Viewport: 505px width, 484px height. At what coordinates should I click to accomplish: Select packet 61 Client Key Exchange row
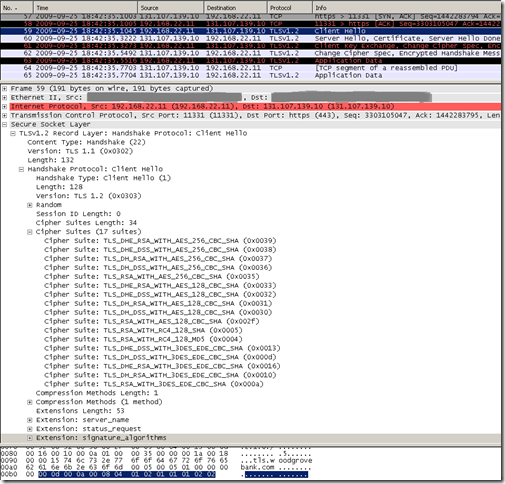pyautogui.click(x=251, y=46)
